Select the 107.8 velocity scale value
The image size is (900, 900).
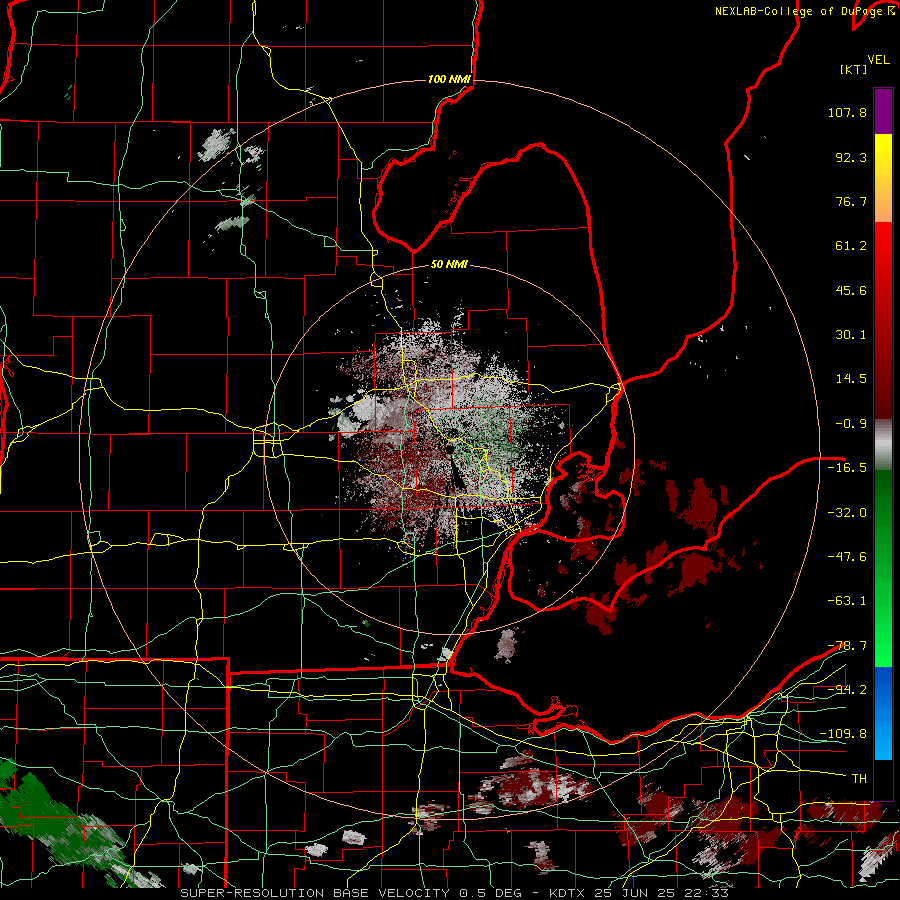click(847, 112)
